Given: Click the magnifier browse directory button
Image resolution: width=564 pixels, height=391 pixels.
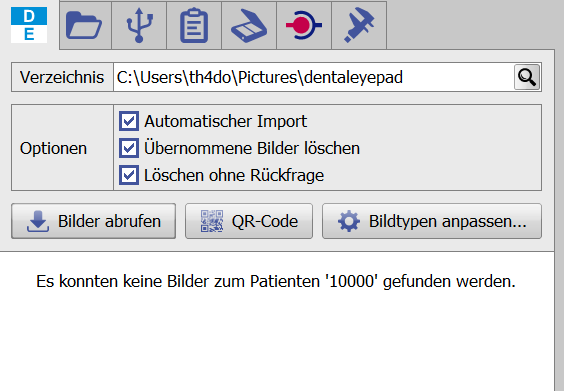Looking at the screenshot, I should click(x=527, y=77).
